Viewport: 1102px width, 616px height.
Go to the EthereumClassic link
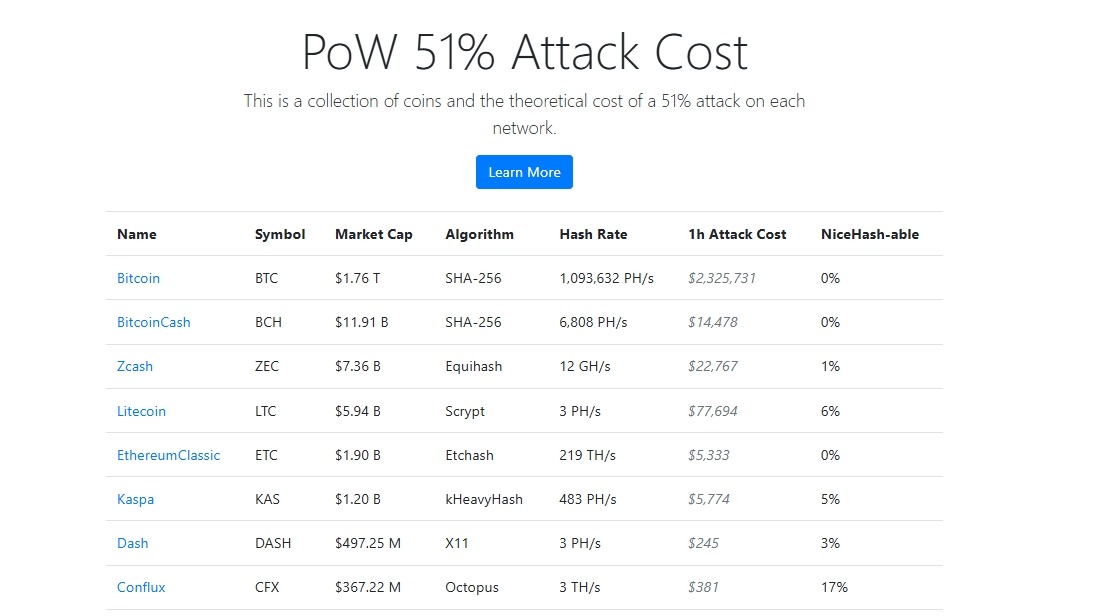[x=168, y=455]
